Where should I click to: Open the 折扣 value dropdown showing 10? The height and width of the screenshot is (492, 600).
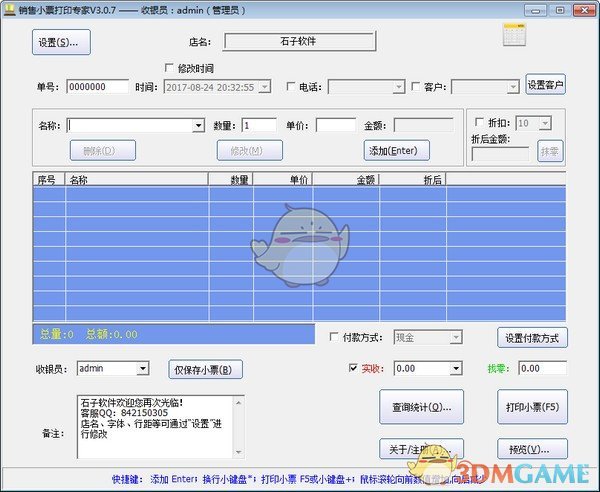(545, 123)
